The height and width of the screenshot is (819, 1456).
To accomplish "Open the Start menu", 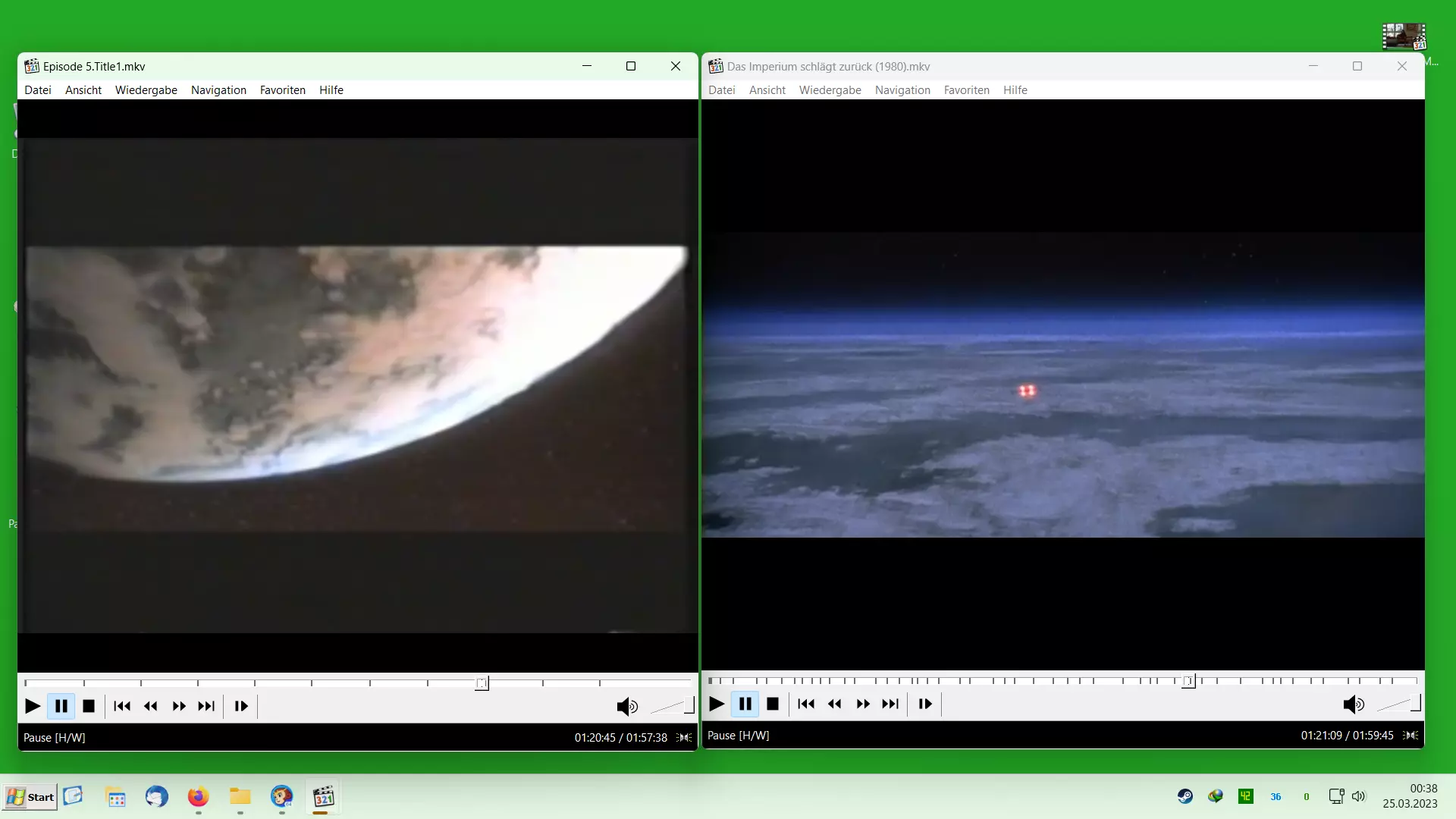I will tap(30, 797).
